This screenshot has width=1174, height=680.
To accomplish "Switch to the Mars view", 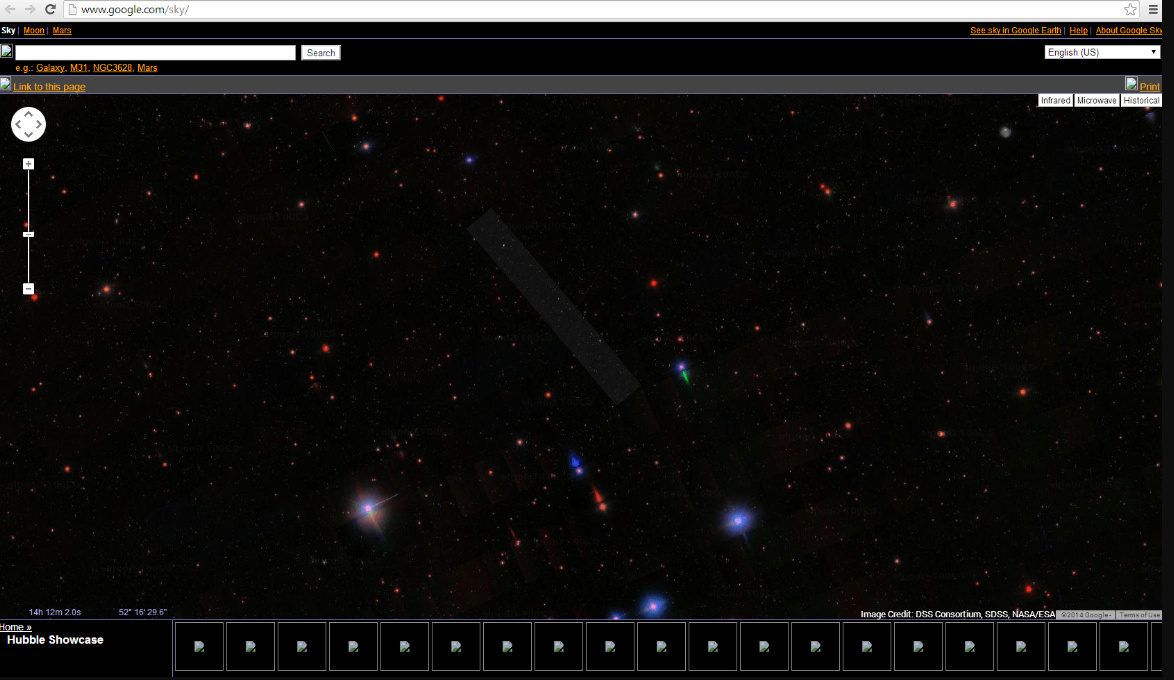I will [62, 31].
